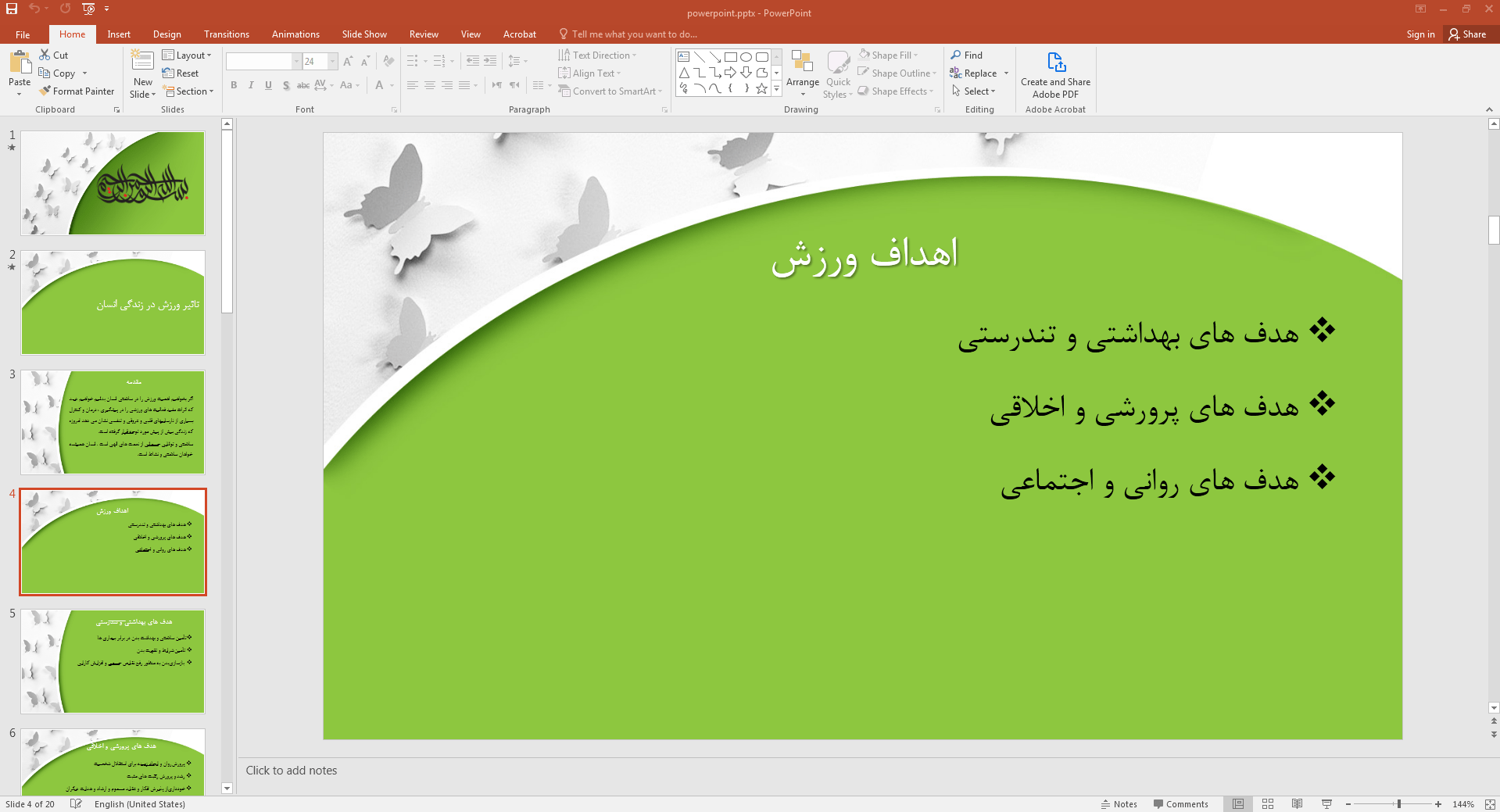Viewport: 1500px width, 812px height.
Task: Open the Text Direction dropdown
Action: point(597,55)
